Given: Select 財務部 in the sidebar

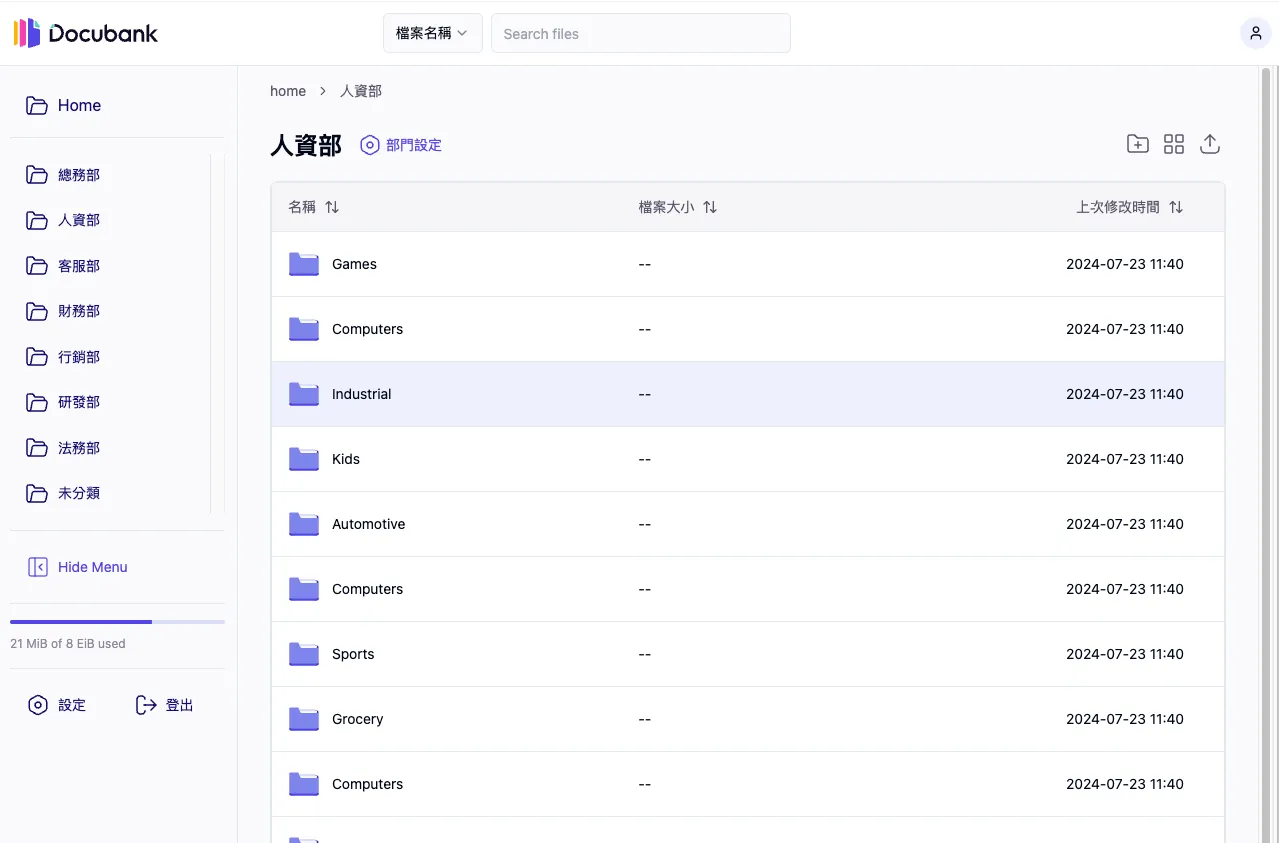Looking at the screenshot, I should tap(80, 311).
